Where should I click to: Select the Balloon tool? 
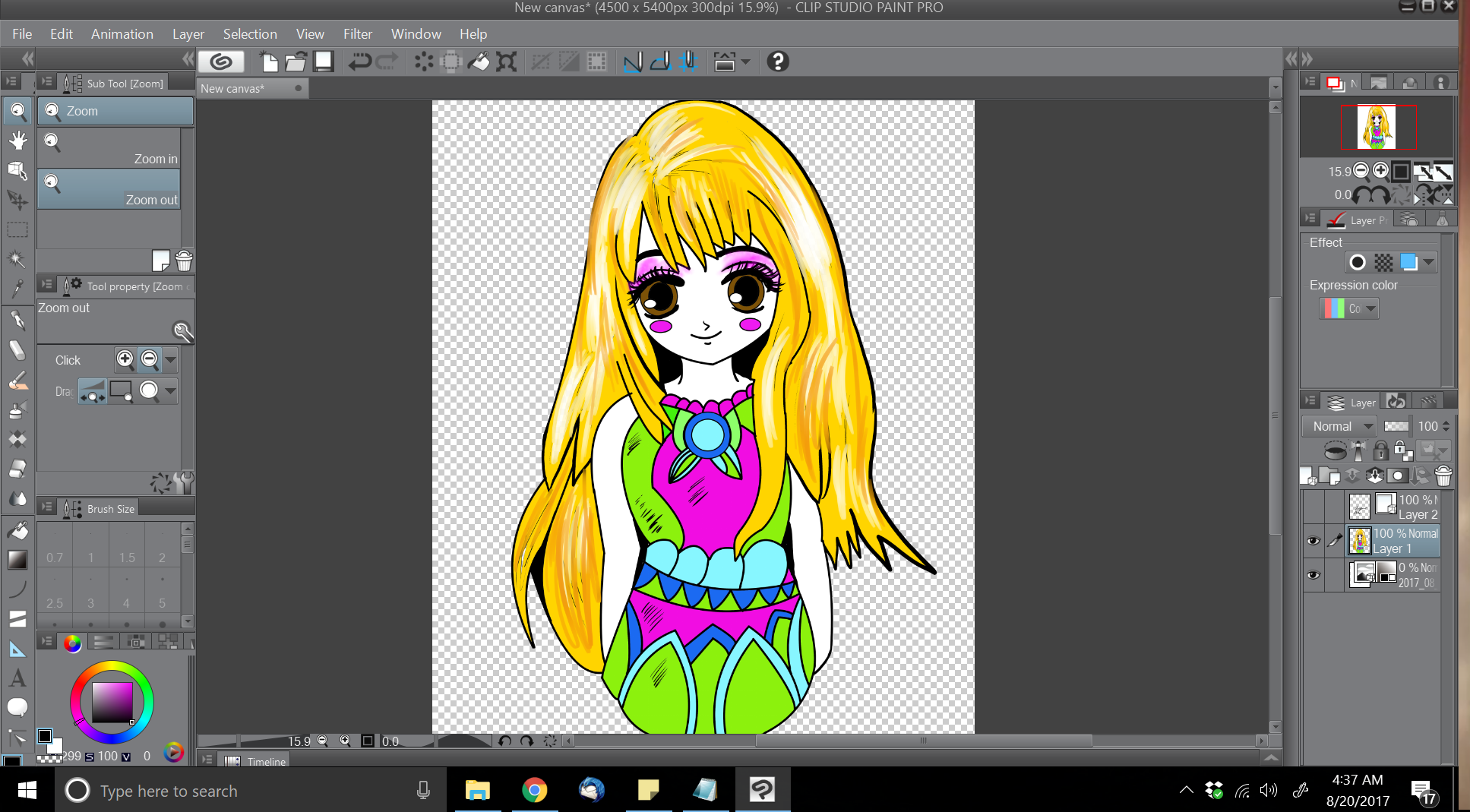[17, 708]
